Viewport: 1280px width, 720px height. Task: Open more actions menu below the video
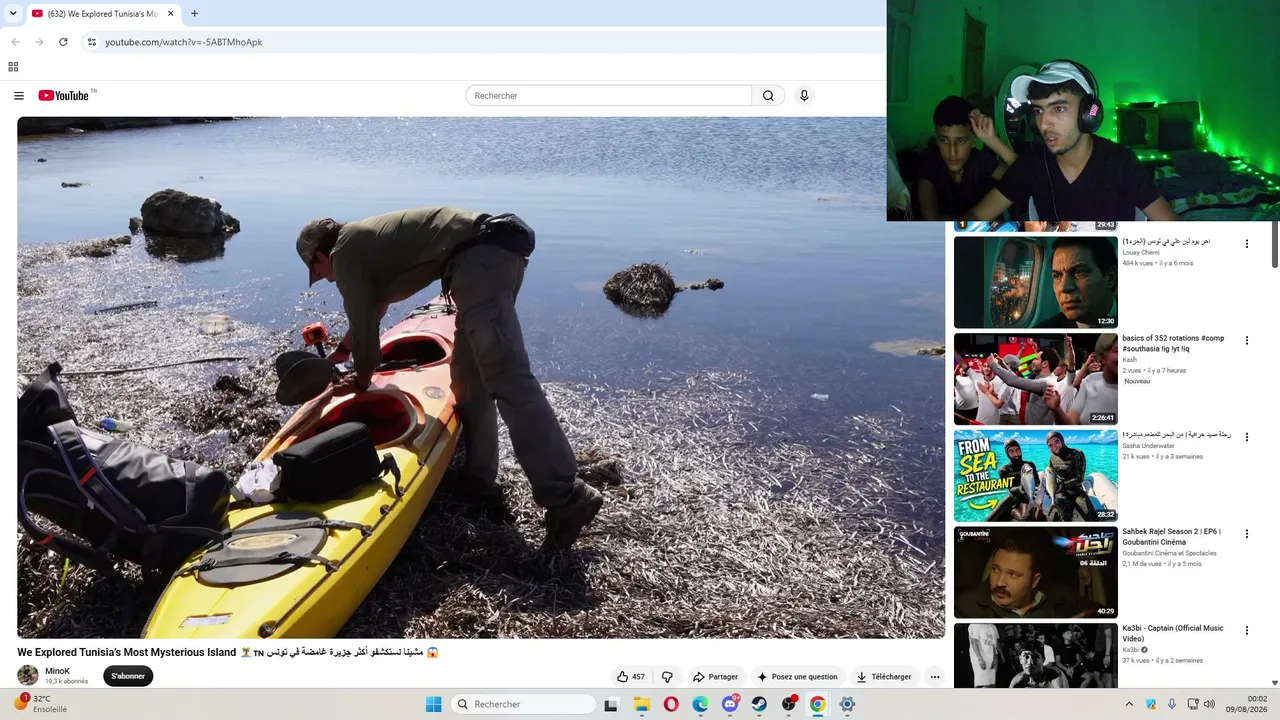[935, 677]
